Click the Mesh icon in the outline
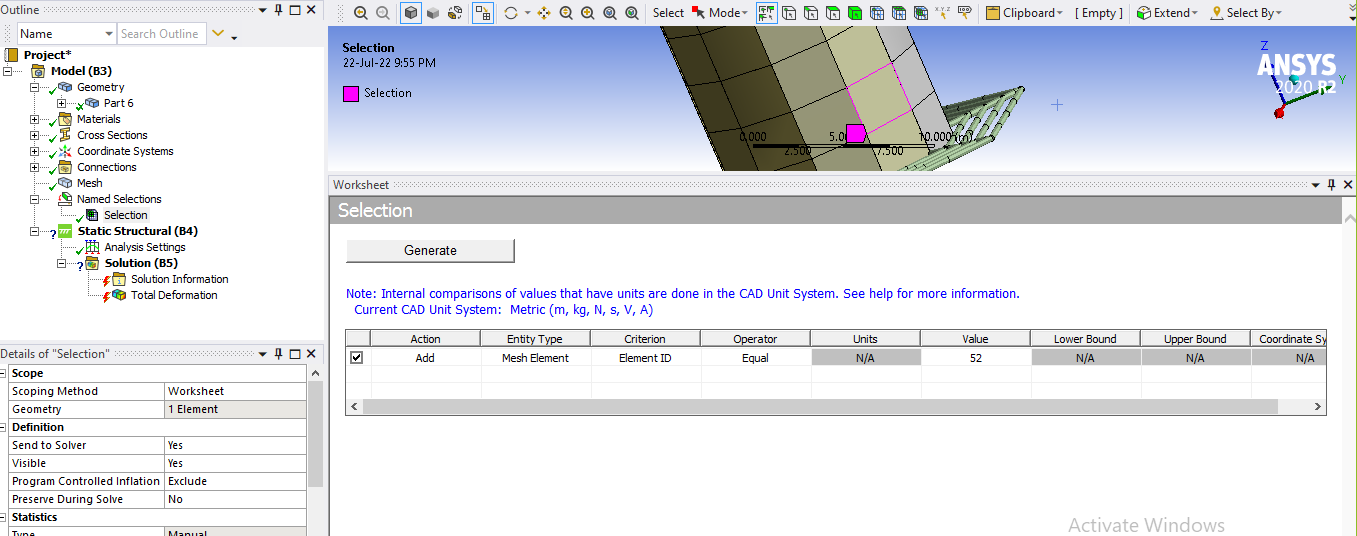The width and height of the screenshot is (1357, 536). [66, 183]
